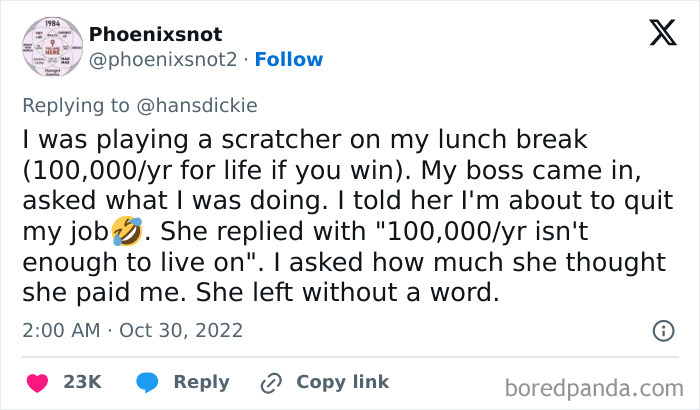Click the X logo icon

(662, 33)
